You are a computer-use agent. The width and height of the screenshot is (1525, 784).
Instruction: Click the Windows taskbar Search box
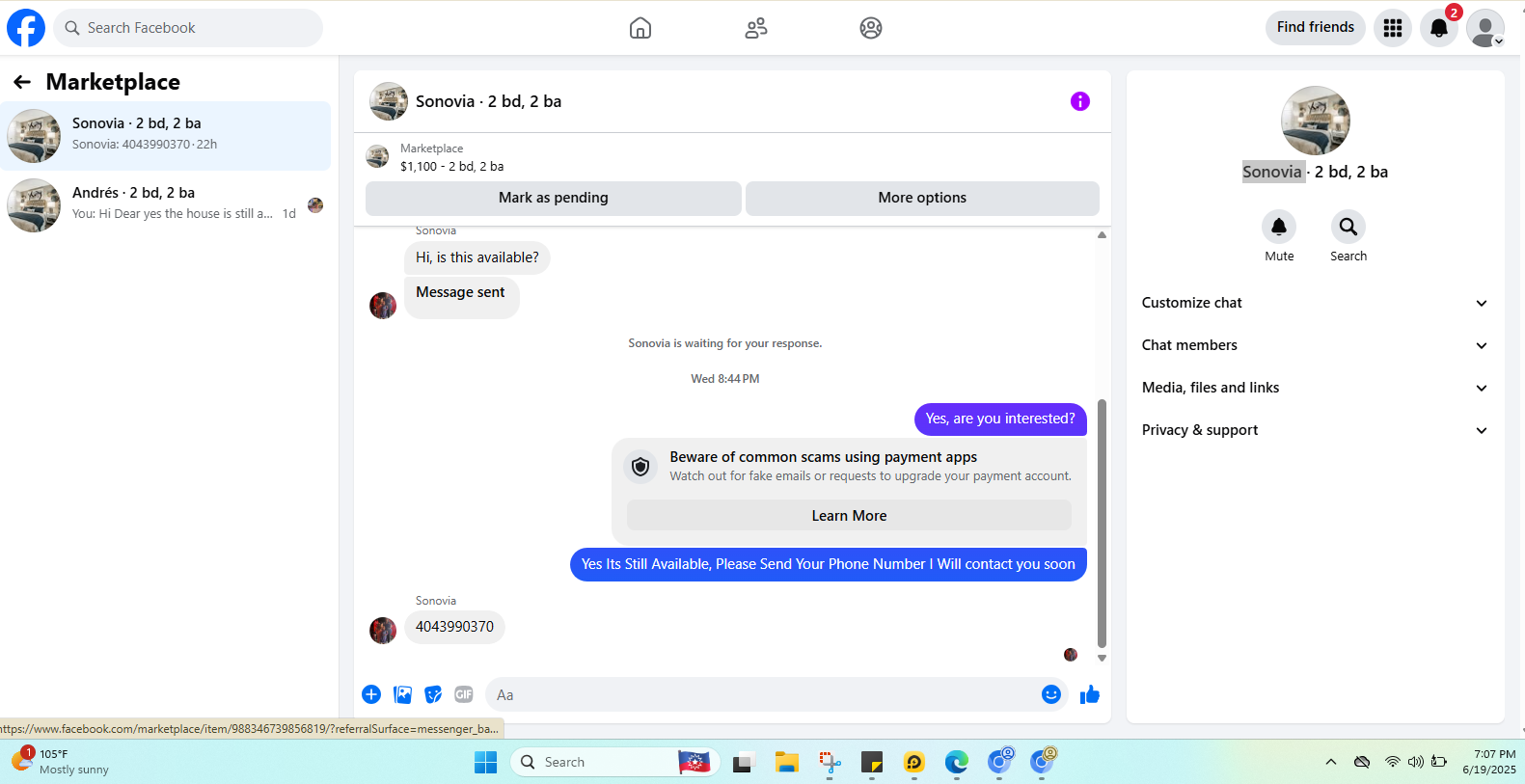[614, 762]
